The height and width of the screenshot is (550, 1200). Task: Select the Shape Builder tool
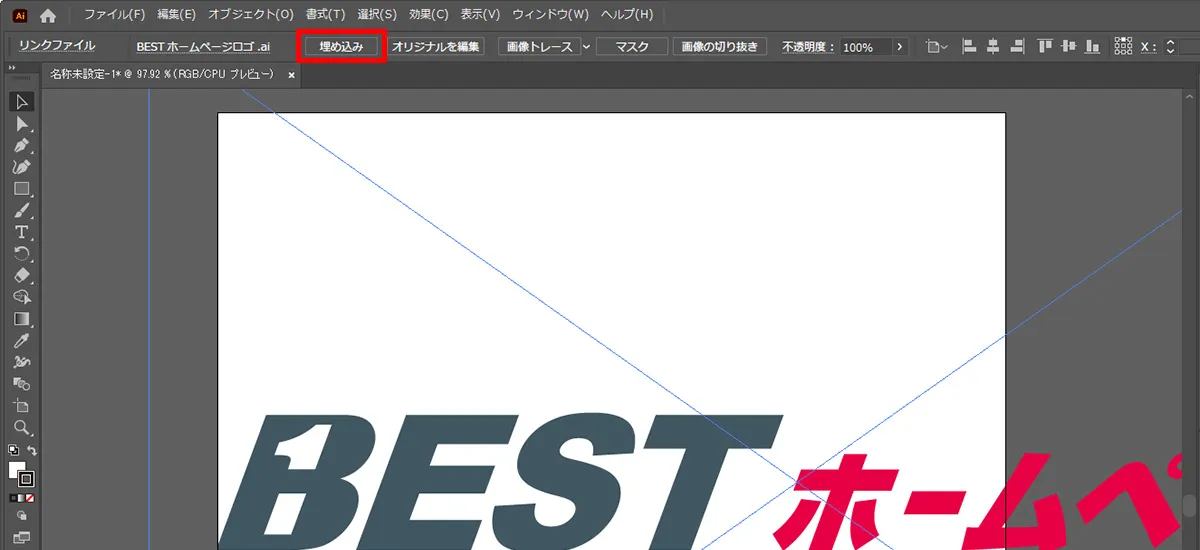point(21,297)
